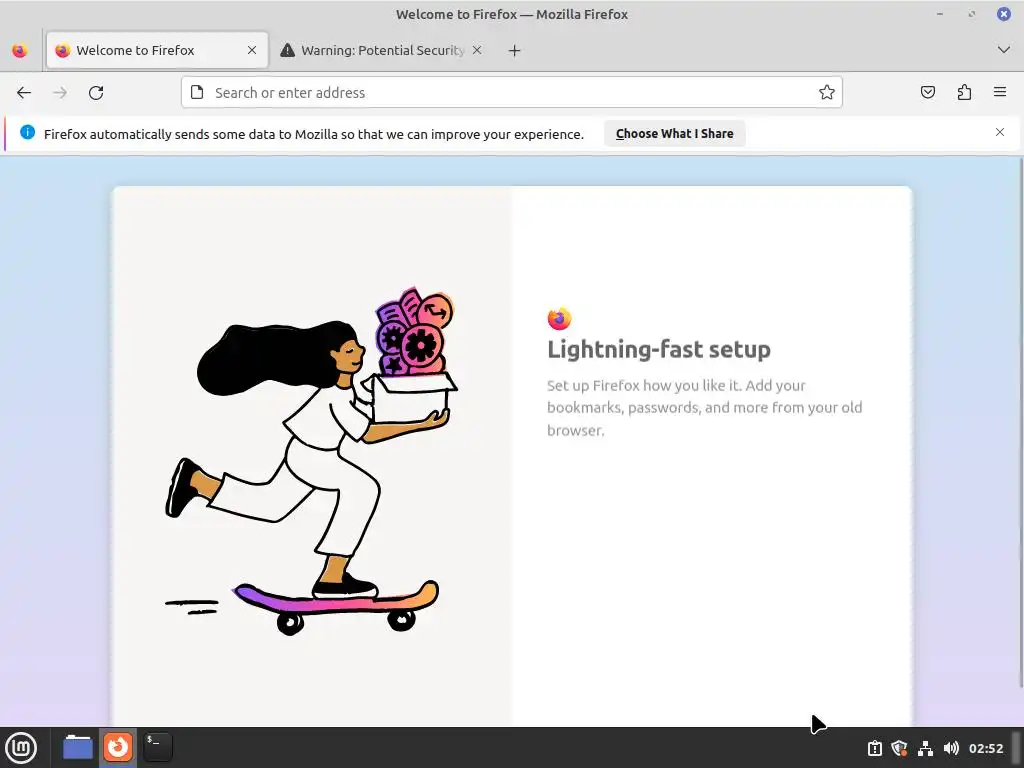Image resolution: width=1024 pixels, height=768 pixels.
Task: Click the Firefox taskbar button
Action: pos(118,747)
